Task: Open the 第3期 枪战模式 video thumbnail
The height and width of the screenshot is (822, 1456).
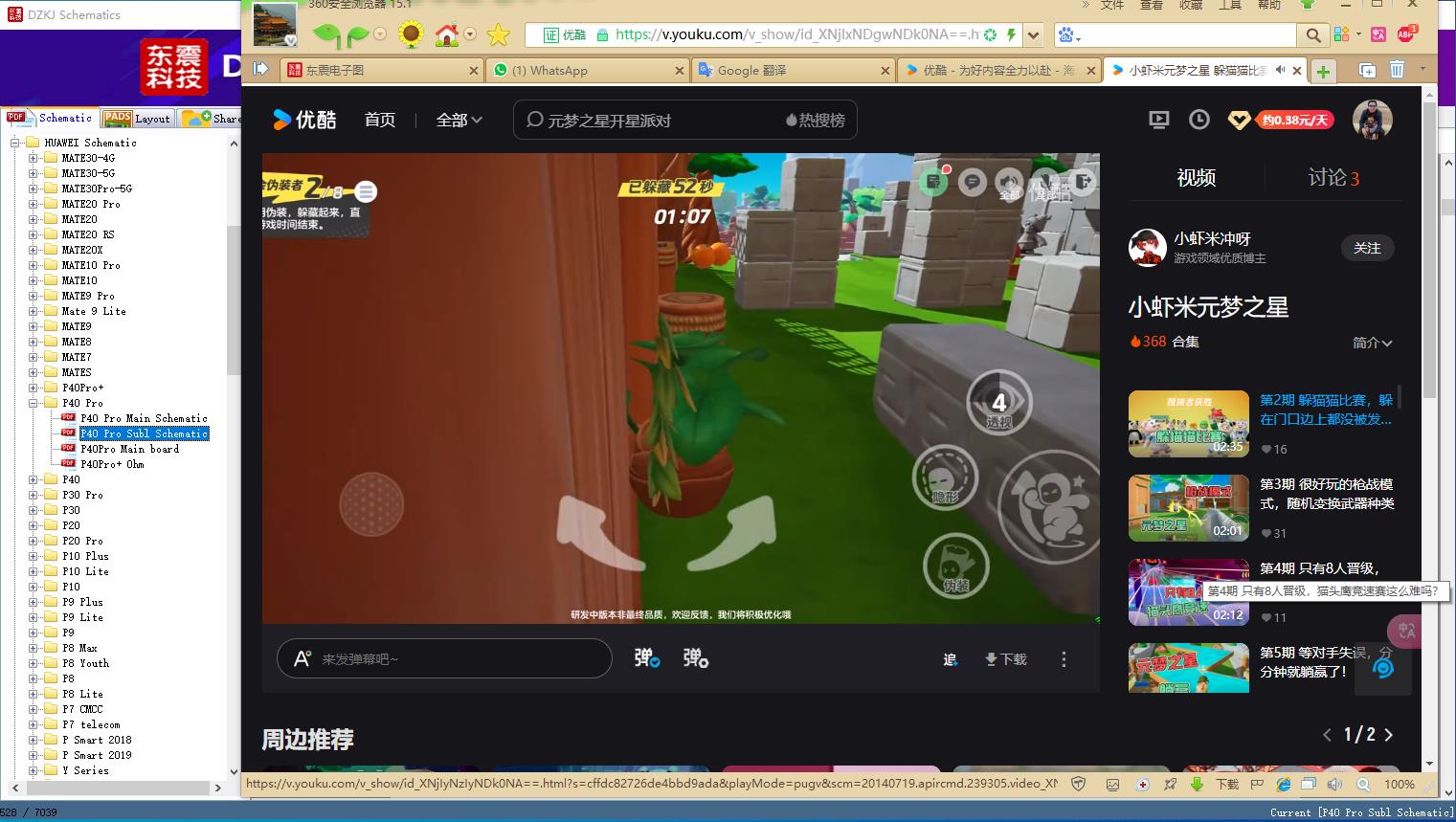Action: point(1189,508)
